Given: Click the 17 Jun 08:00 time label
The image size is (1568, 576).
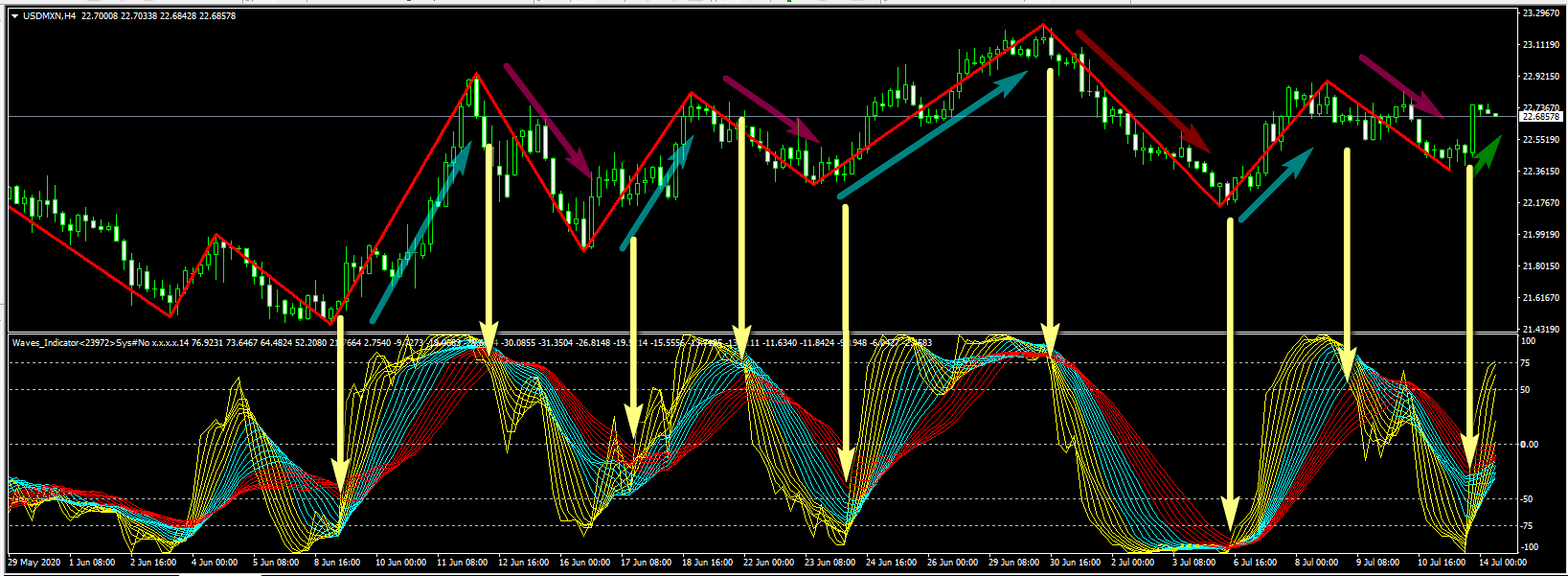Looking at the screenshot, I should [x=646, y=563].
